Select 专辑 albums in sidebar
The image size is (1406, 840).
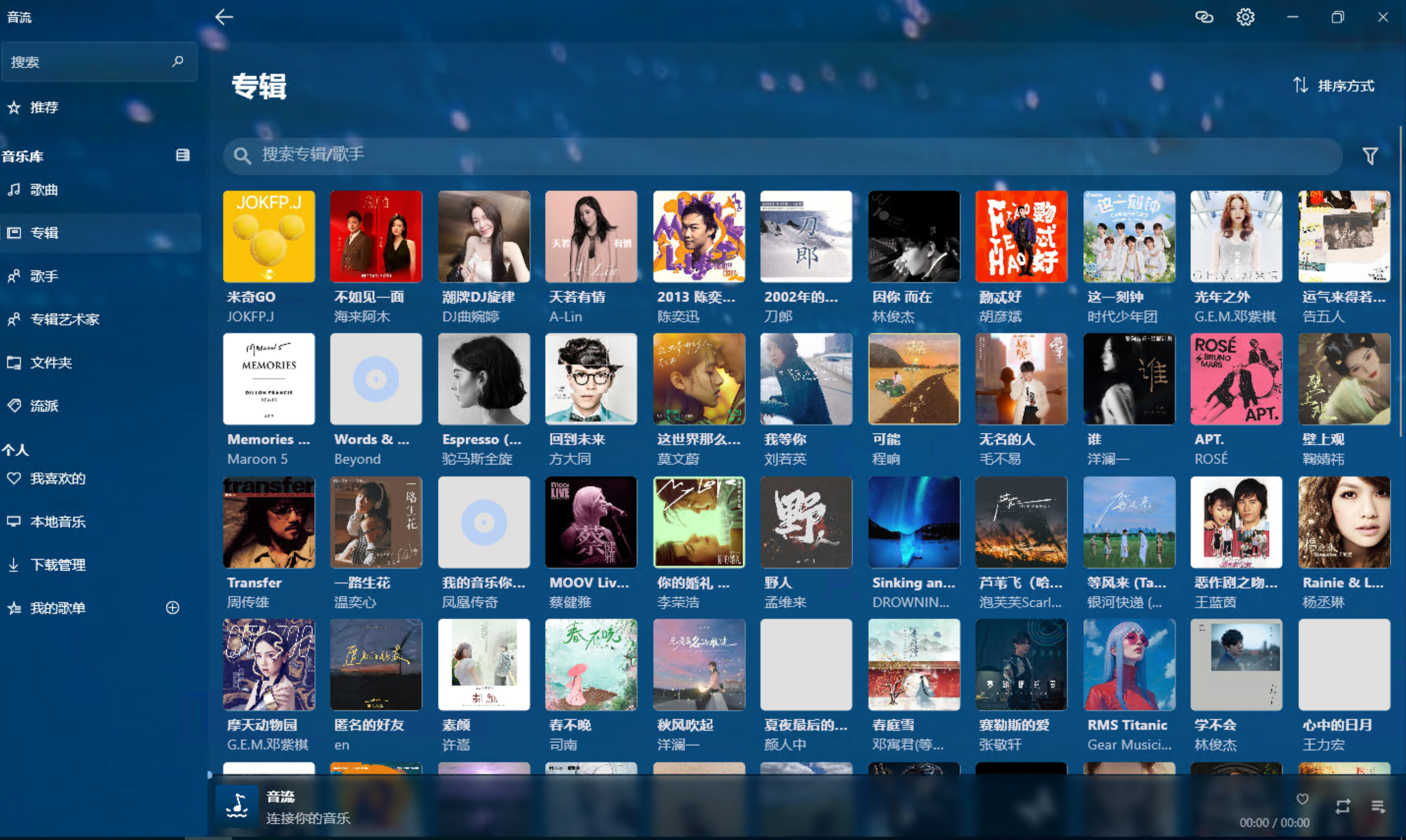pyautogui.click(x=100, y=233)
